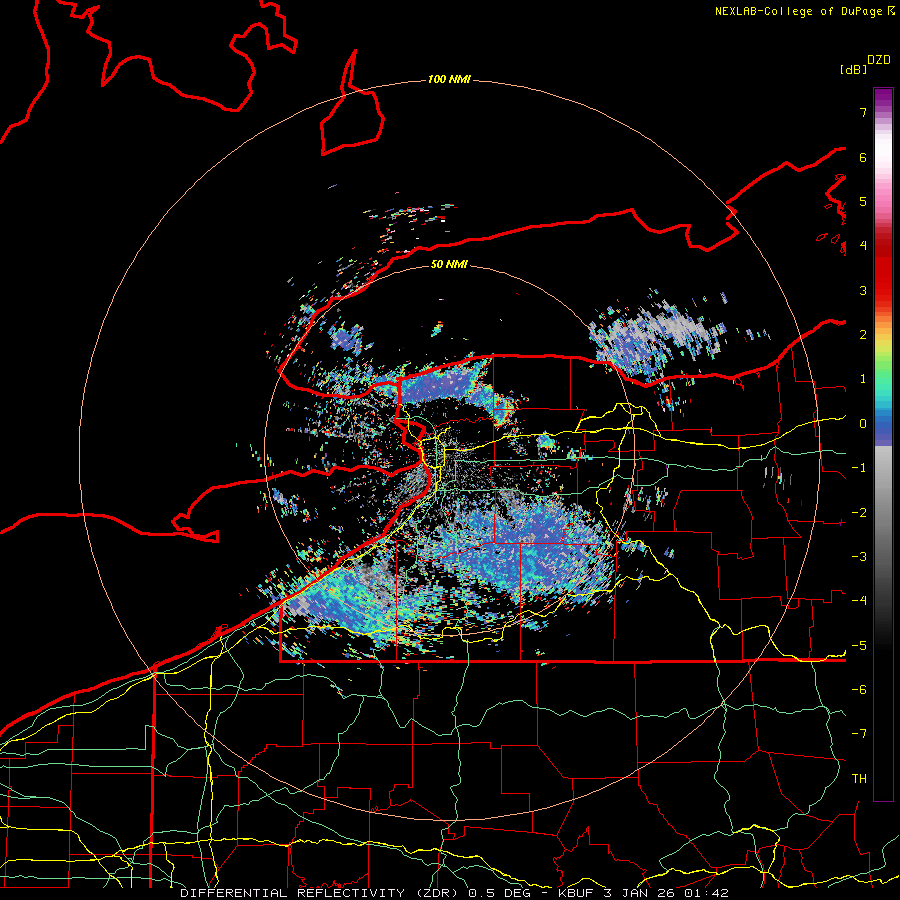Screen dimensions: 900x900
Task: Click the DIFFERENTIAL REFLECTIVITY (ZDR) caption text
Action: click(x=321, y=893)
